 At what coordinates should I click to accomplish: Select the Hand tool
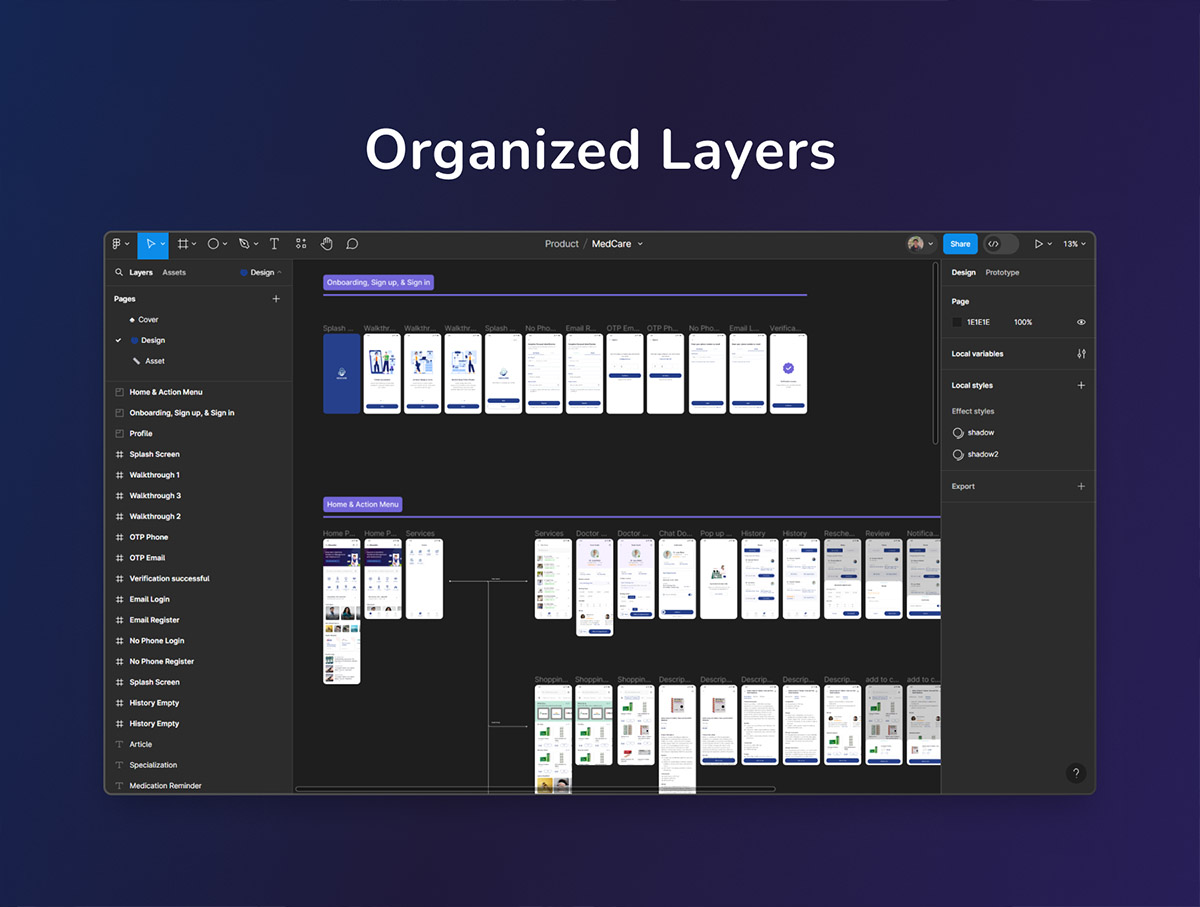coord(326,244)
